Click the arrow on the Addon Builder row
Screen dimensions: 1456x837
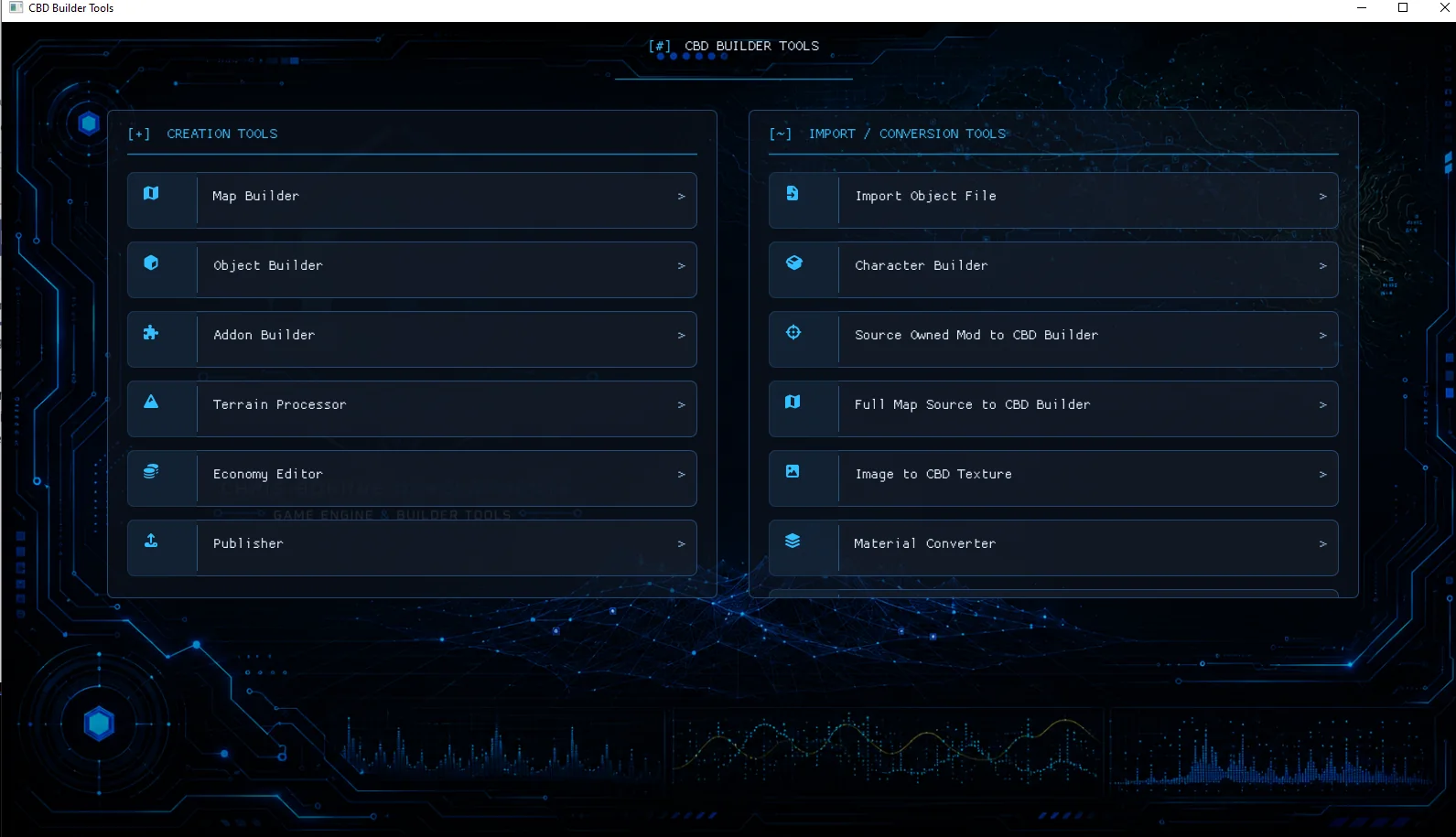(x=681, y=336)
